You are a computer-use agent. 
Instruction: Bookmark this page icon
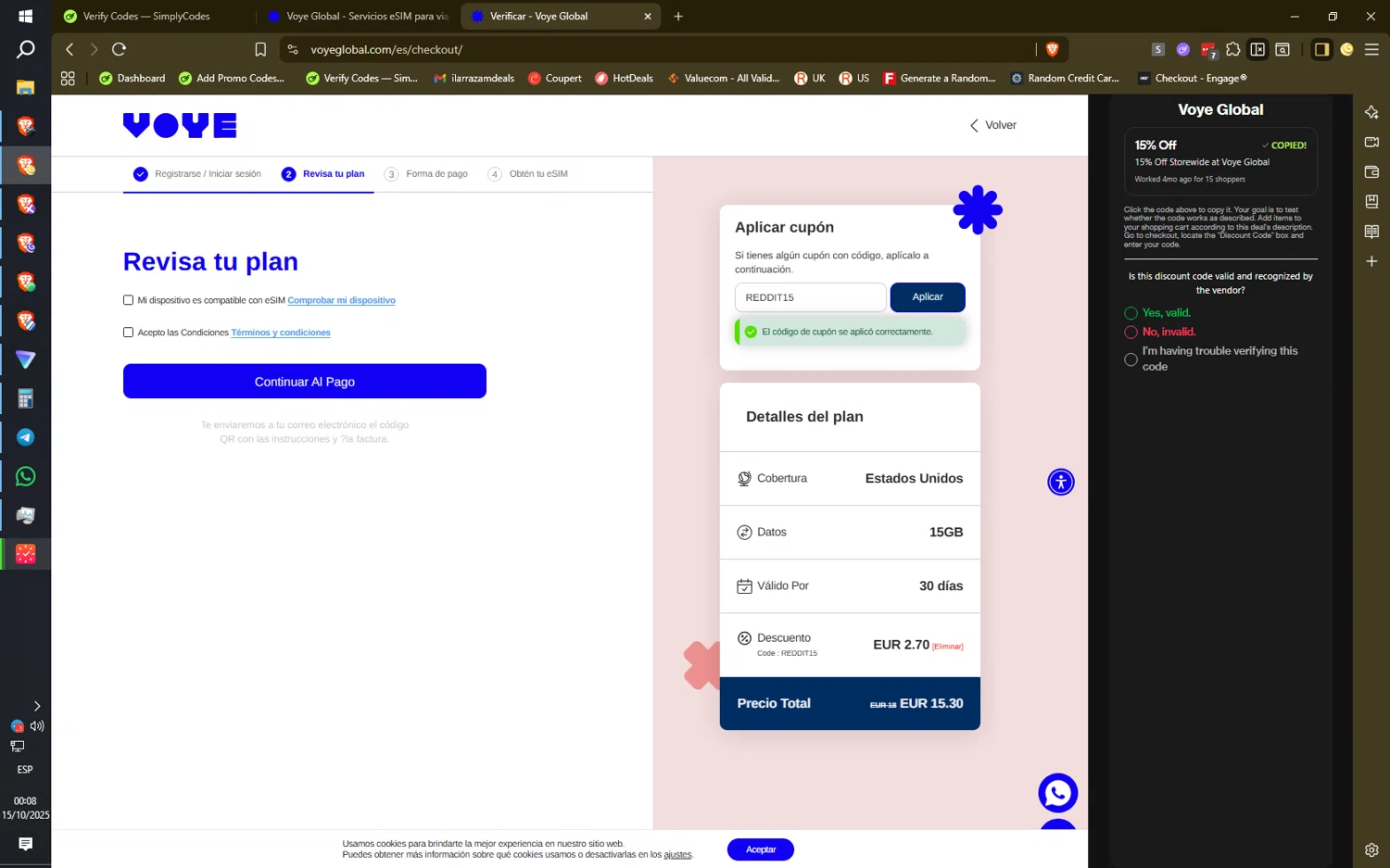pos(260,49)
